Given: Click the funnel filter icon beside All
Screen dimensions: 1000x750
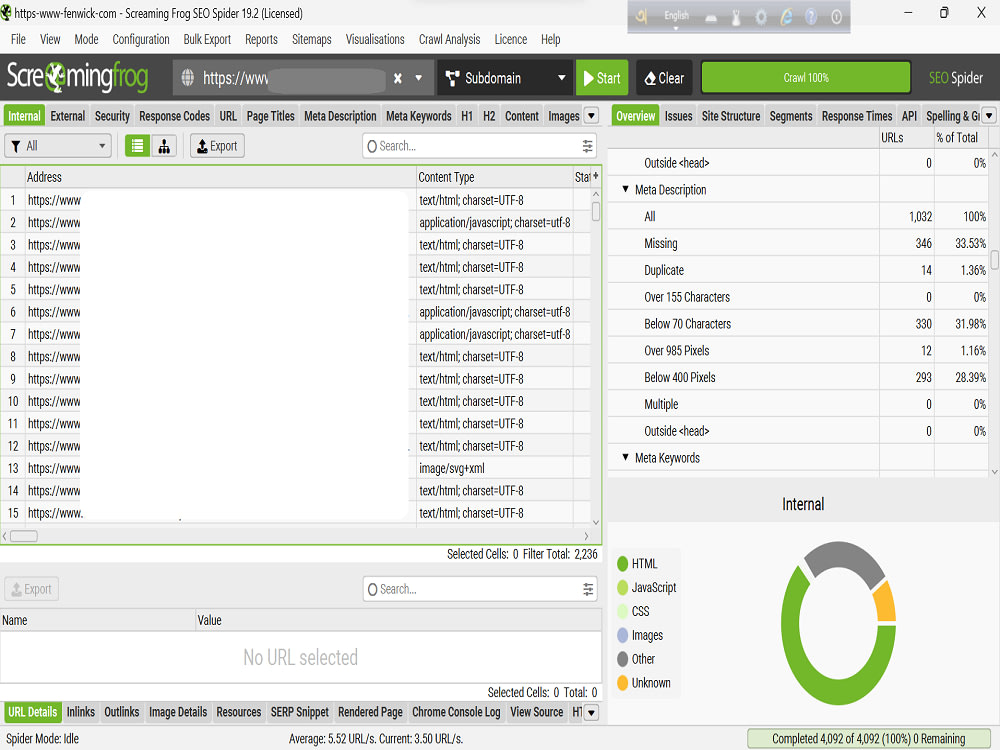Looking at the screenshot, I should click(16, 146).
